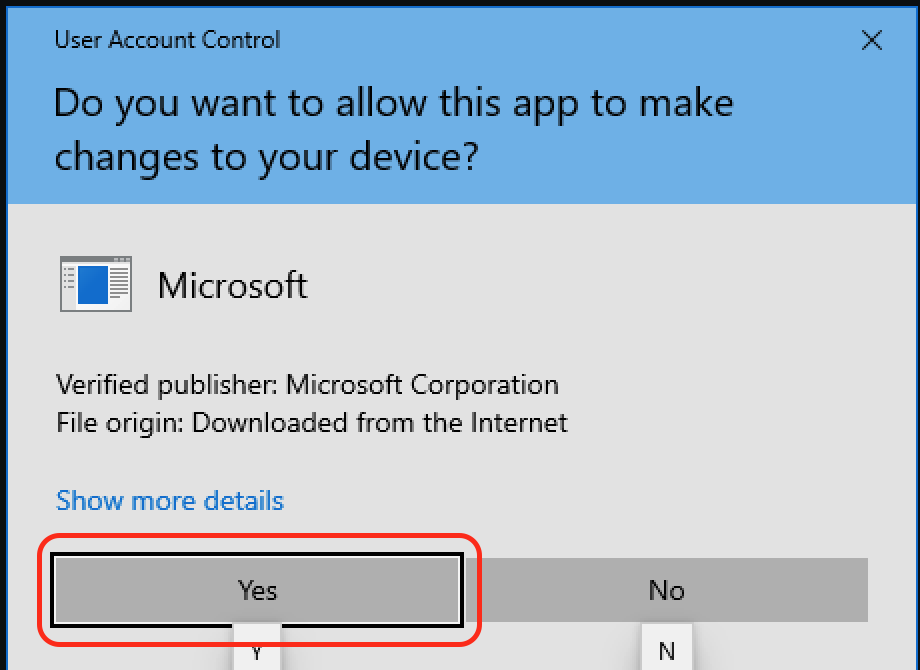Click the N key tip below No
Viewport: 920px width, 670px height.
point(666,652)
